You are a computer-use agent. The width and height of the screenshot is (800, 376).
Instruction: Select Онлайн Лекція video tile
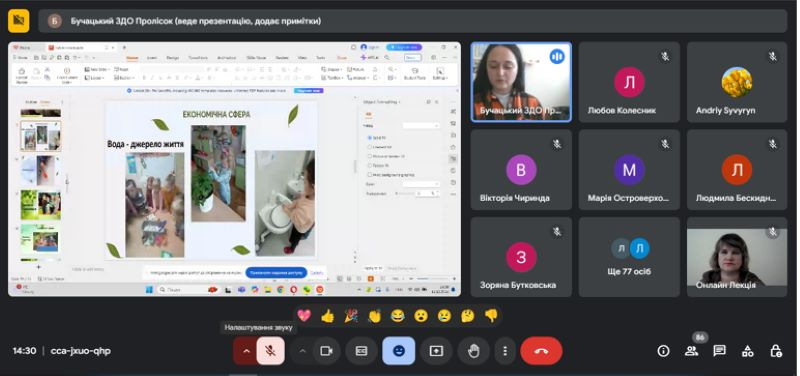click(x=737, y=257)
